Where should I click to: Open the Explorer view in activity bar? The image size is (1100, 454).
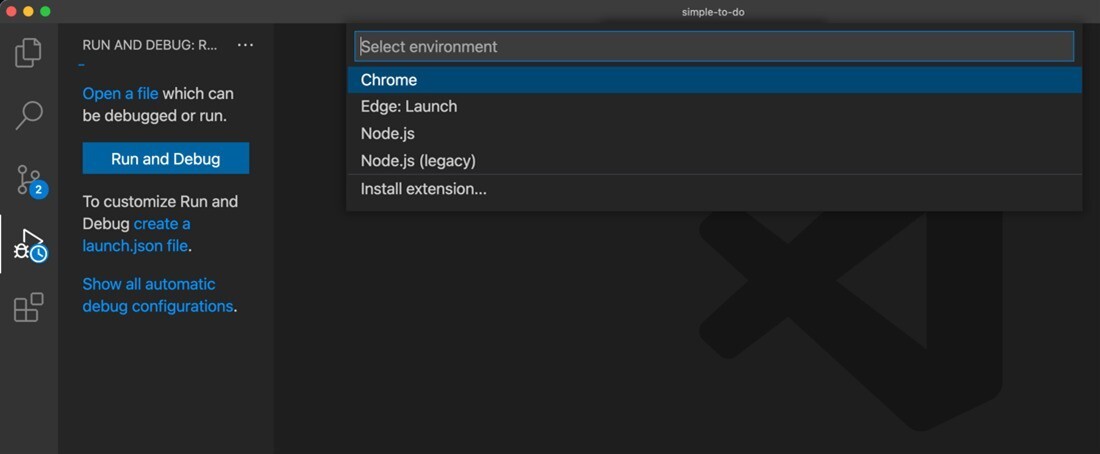click(x=29, y=53)
